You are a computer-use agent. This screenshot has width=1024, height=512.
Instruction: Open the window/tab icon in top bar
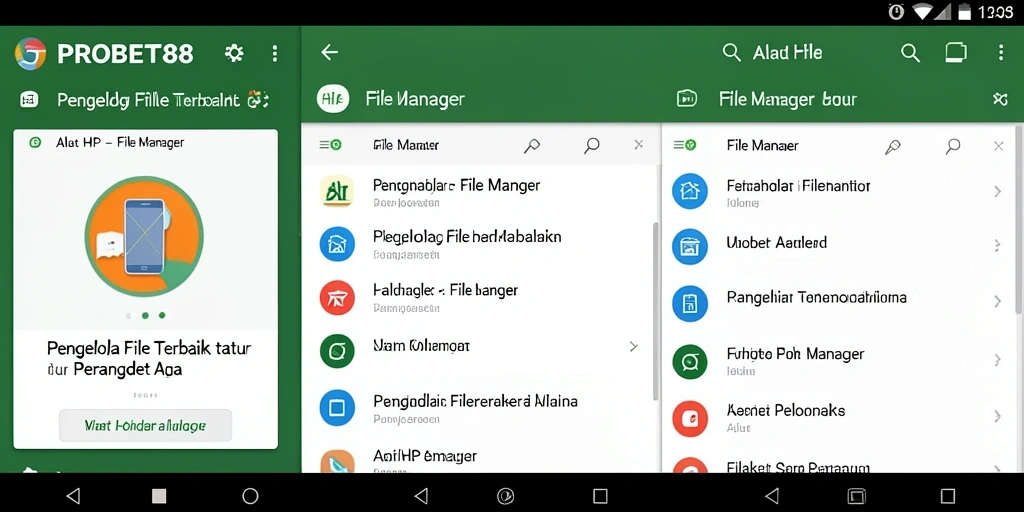(956, 52)
